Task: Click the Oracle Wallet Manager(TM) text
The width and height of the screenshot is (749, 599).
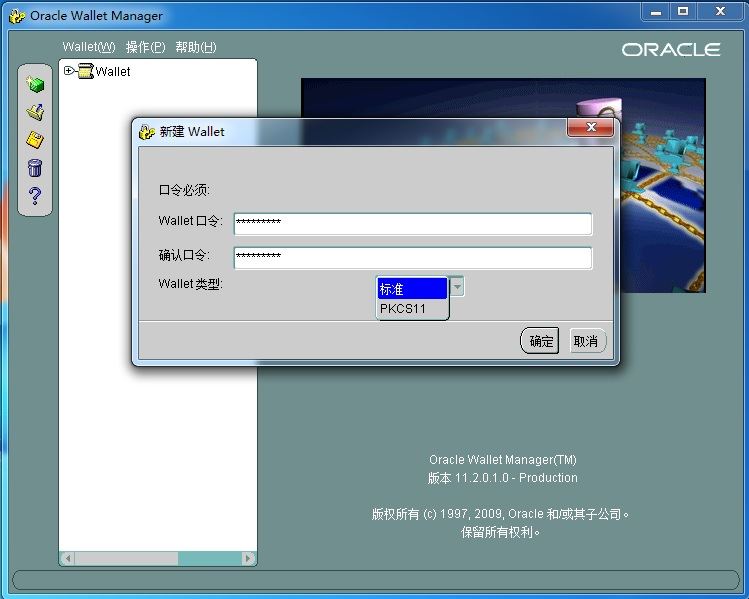Action: click(503, 460)
